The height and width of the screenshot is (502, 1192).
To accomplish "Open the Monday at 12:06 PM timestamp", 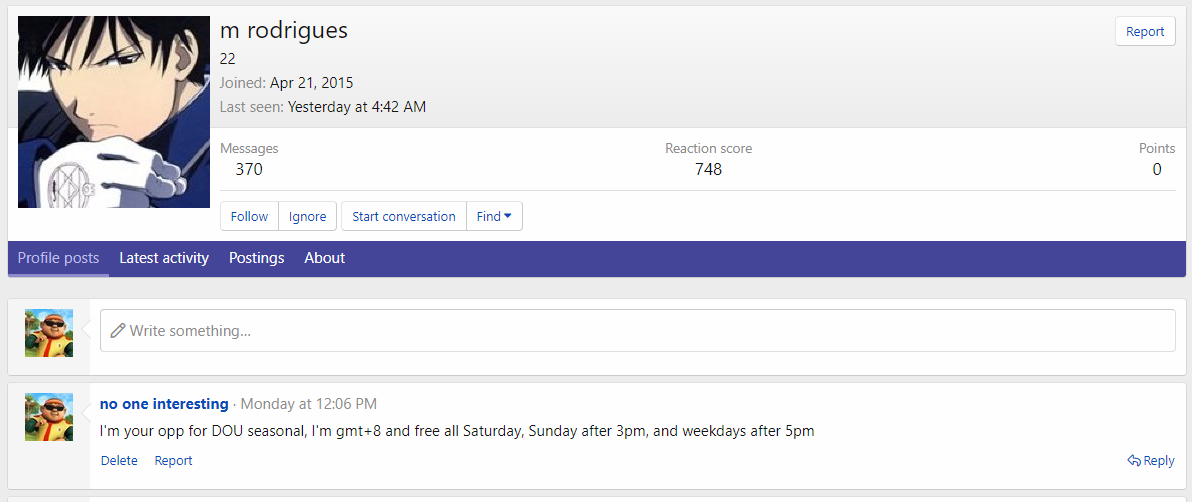I will coord(309,404).
